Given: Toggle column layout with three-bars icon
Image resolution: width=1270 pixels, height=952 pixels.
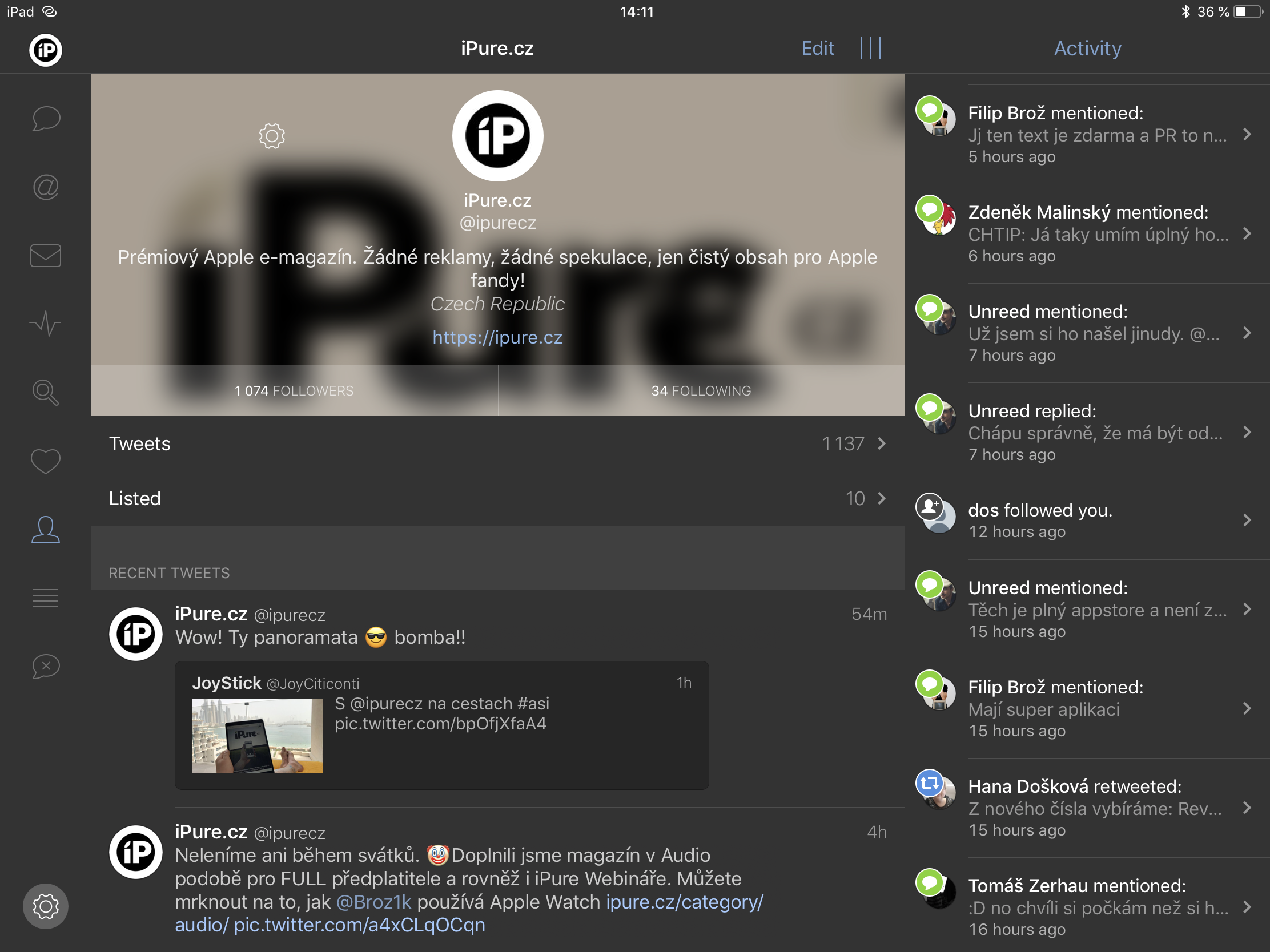Looking at the screenshot, I should (870, 48).
